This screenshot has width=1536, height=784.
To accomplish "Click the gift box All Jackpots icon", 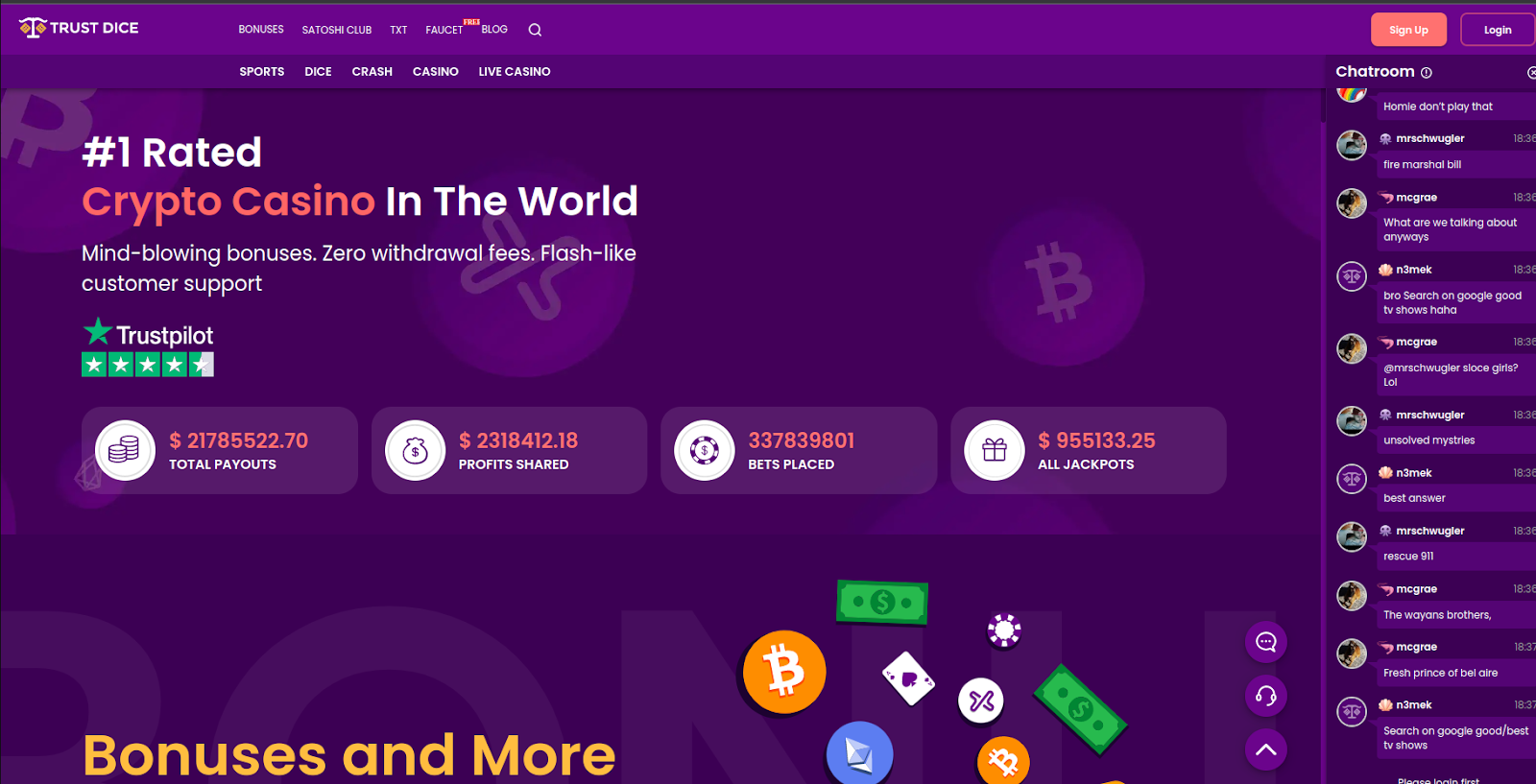I will [x=995, y=450].
